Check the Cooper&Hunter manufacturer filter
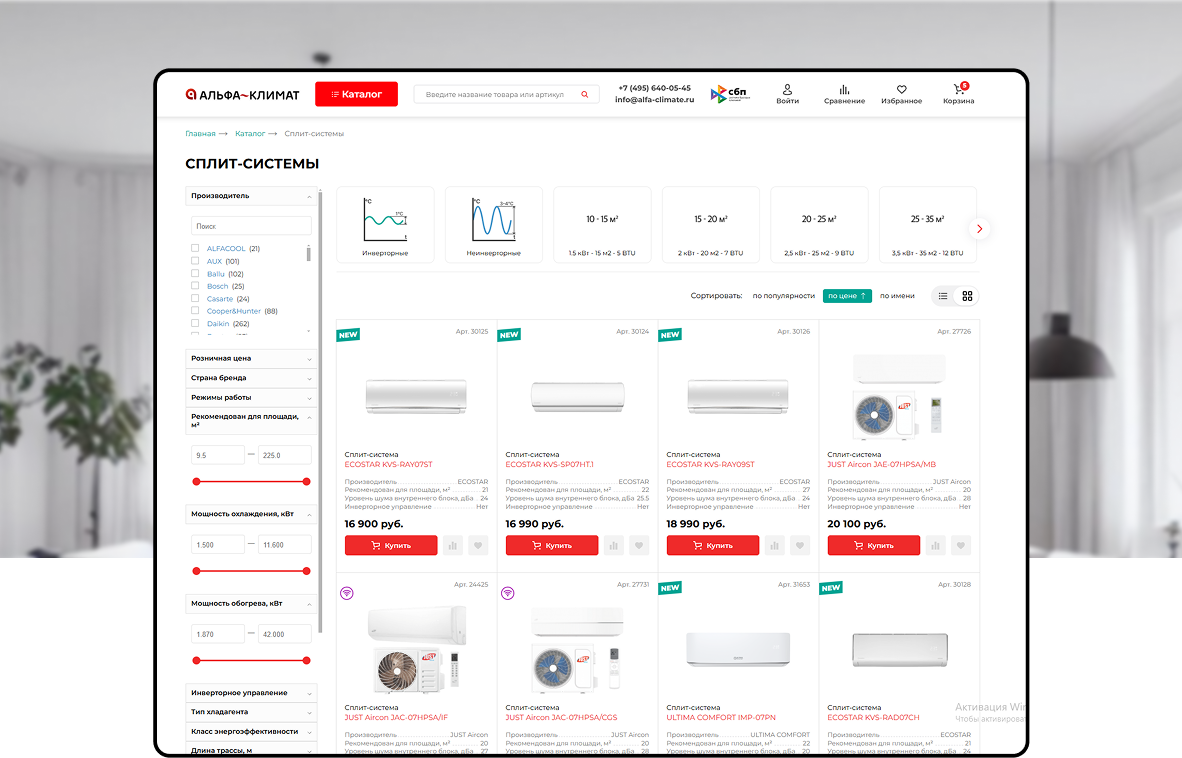Viewport: 1182px width, 758px height. coord(195,310)
